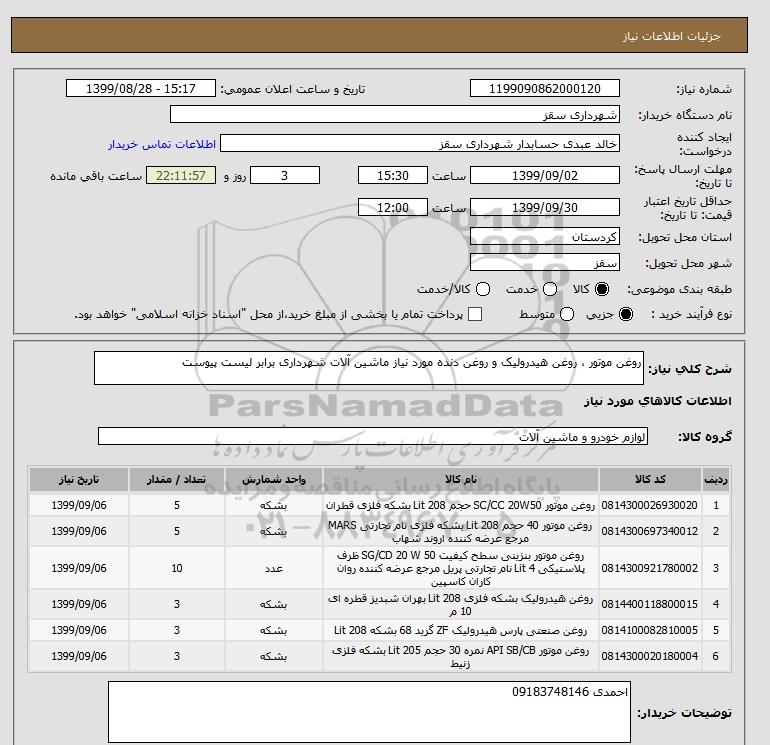Click the buyer notes box with احمدی 09183748146
This screenshot has width=770, height=745.
369,712
